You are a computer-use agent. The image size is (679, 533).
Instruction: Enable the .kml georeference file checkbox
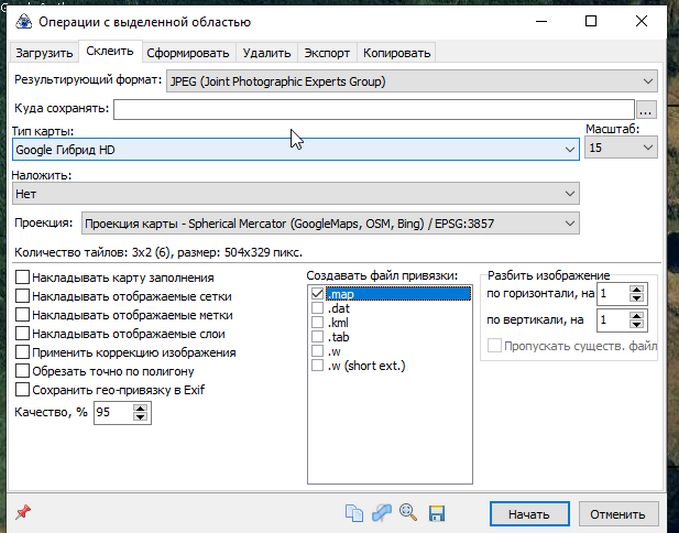(x=318, y=323)
